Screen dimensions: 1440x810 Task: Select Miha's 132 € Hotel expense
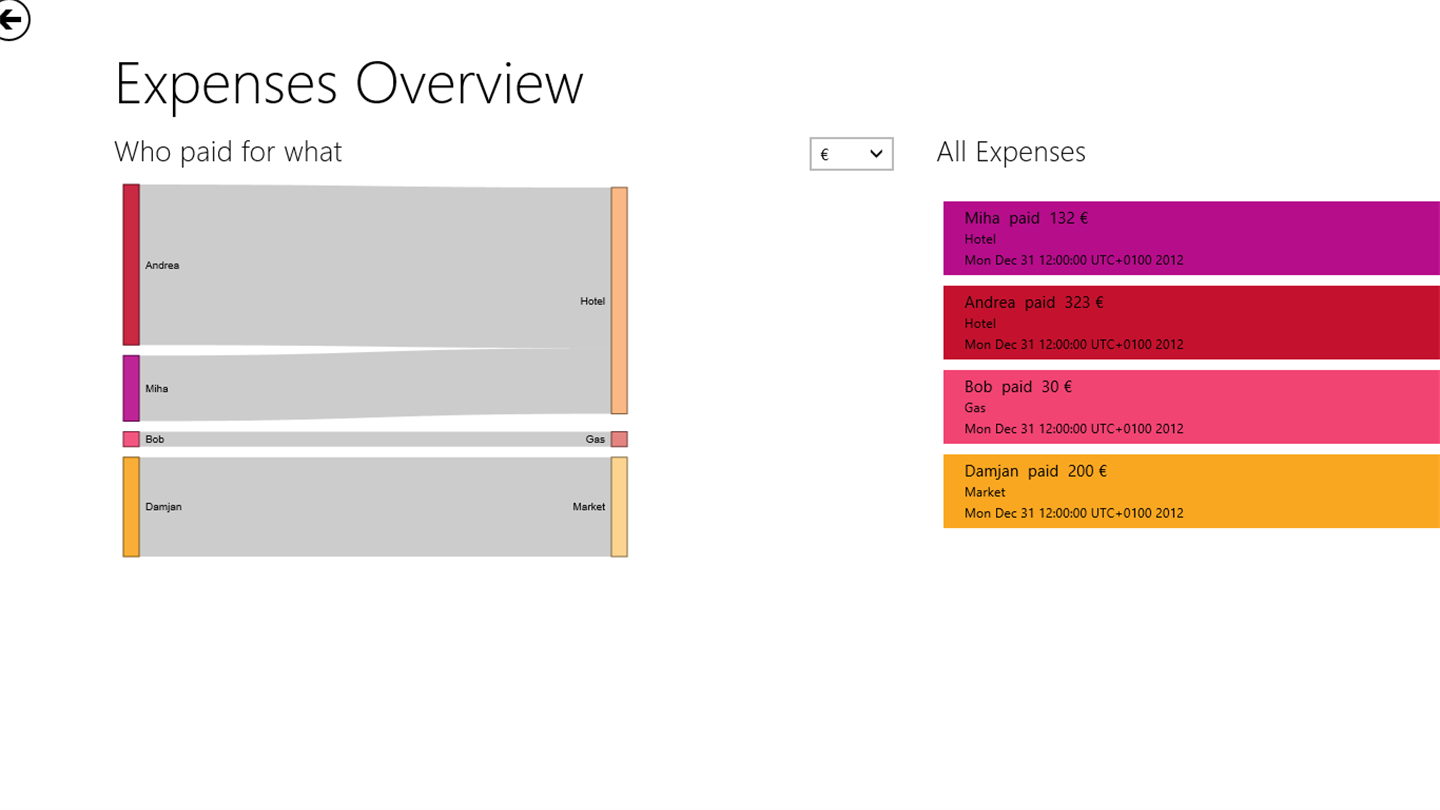(x=1190, y=238)
